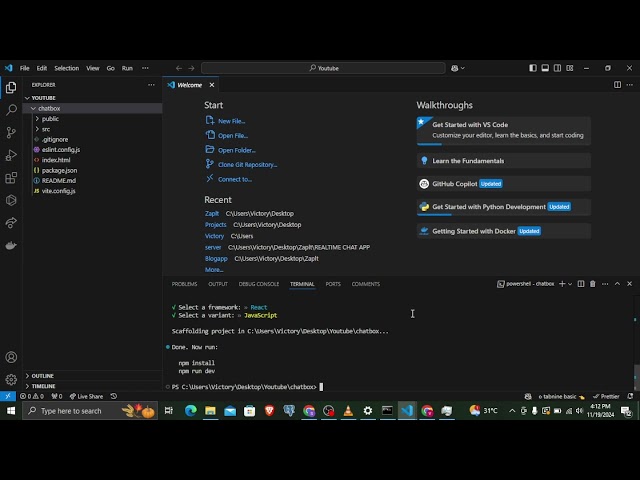The image size is (640, 480).
Task: Split the terminal
Action: click(x=581, y=284)
